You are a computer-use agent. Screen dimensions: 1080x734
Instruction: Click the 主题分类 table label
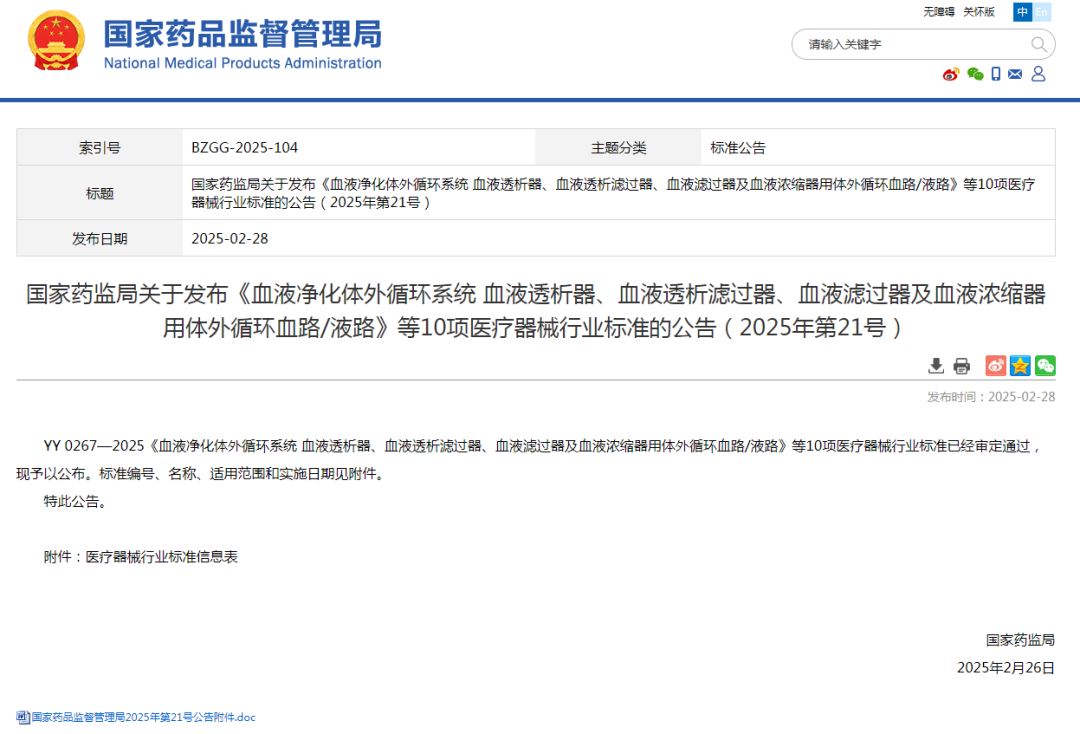[619, 147]
